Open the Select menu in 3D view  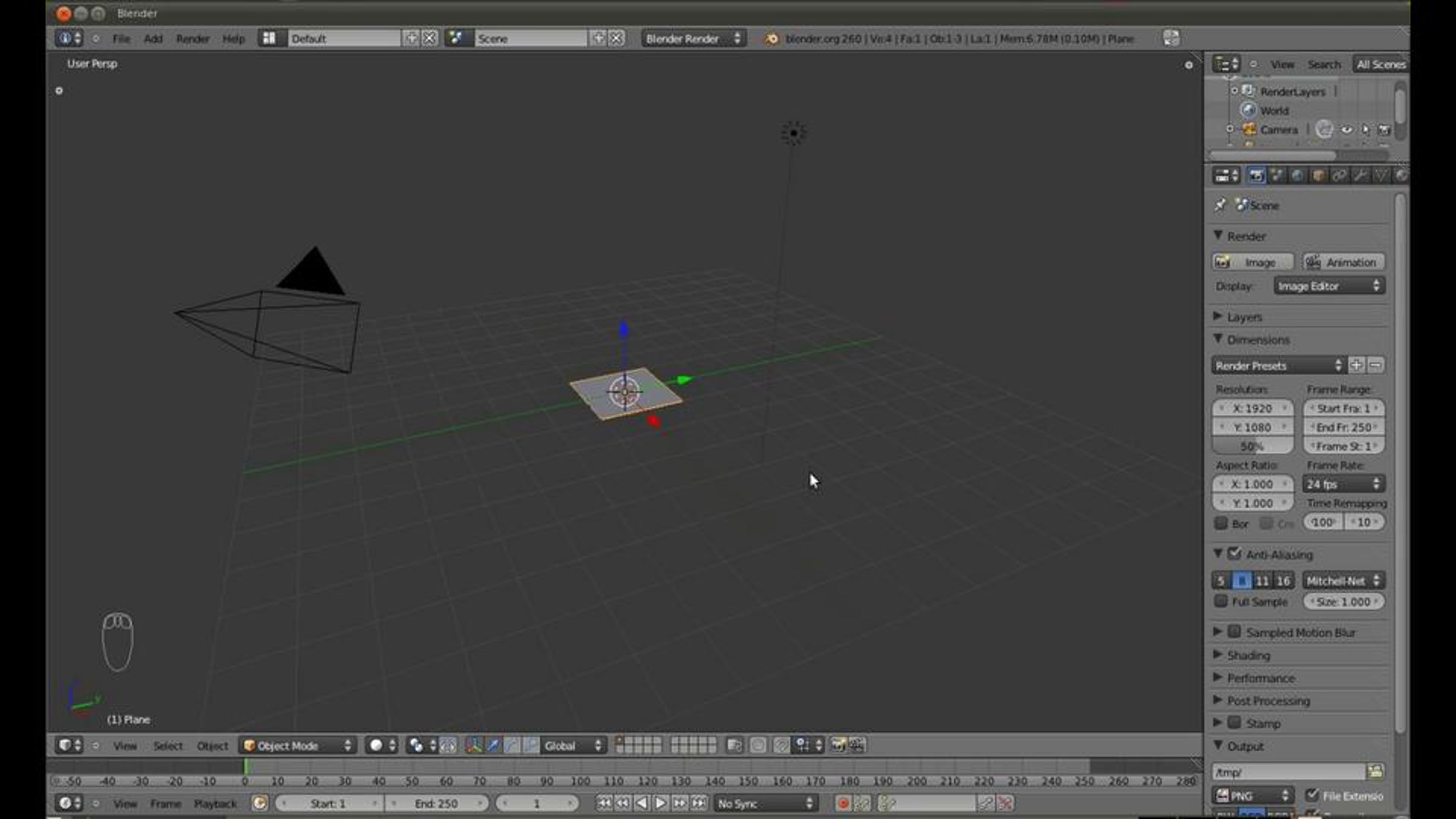[x=167, y=746]
